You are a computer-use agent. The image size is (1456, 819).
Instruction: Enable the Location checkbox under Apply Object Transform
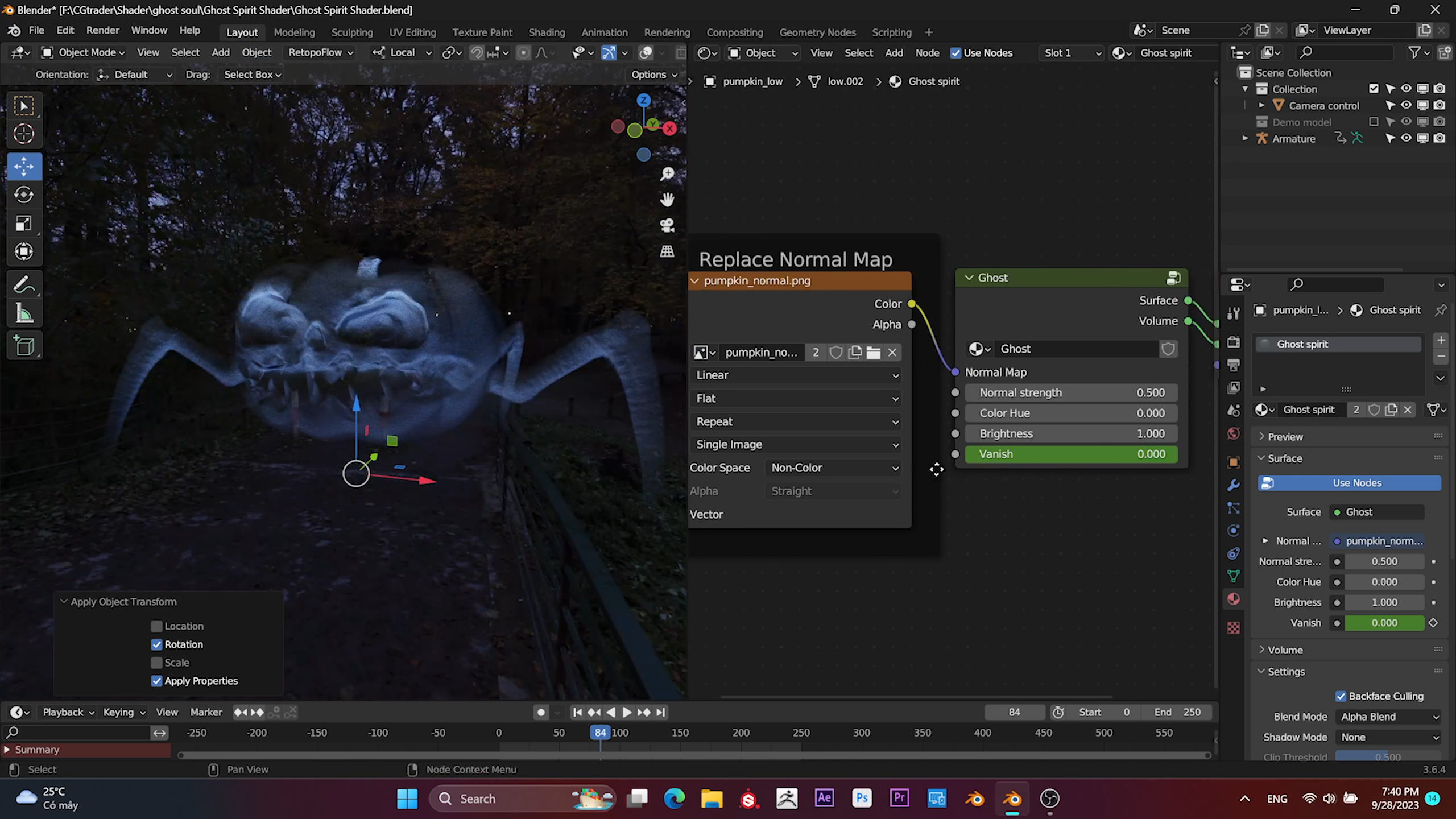pos(157,626)
